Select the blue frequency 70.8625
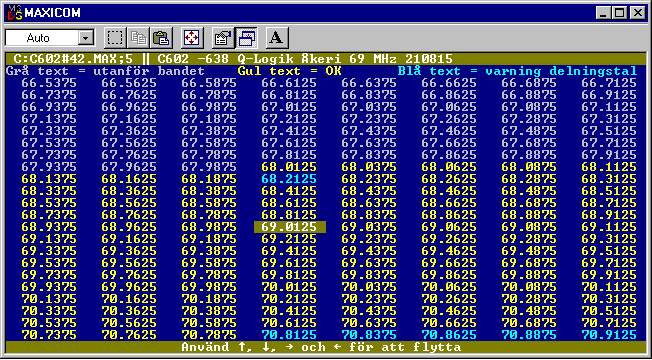The image size is (652, 360). click(449, 335)
